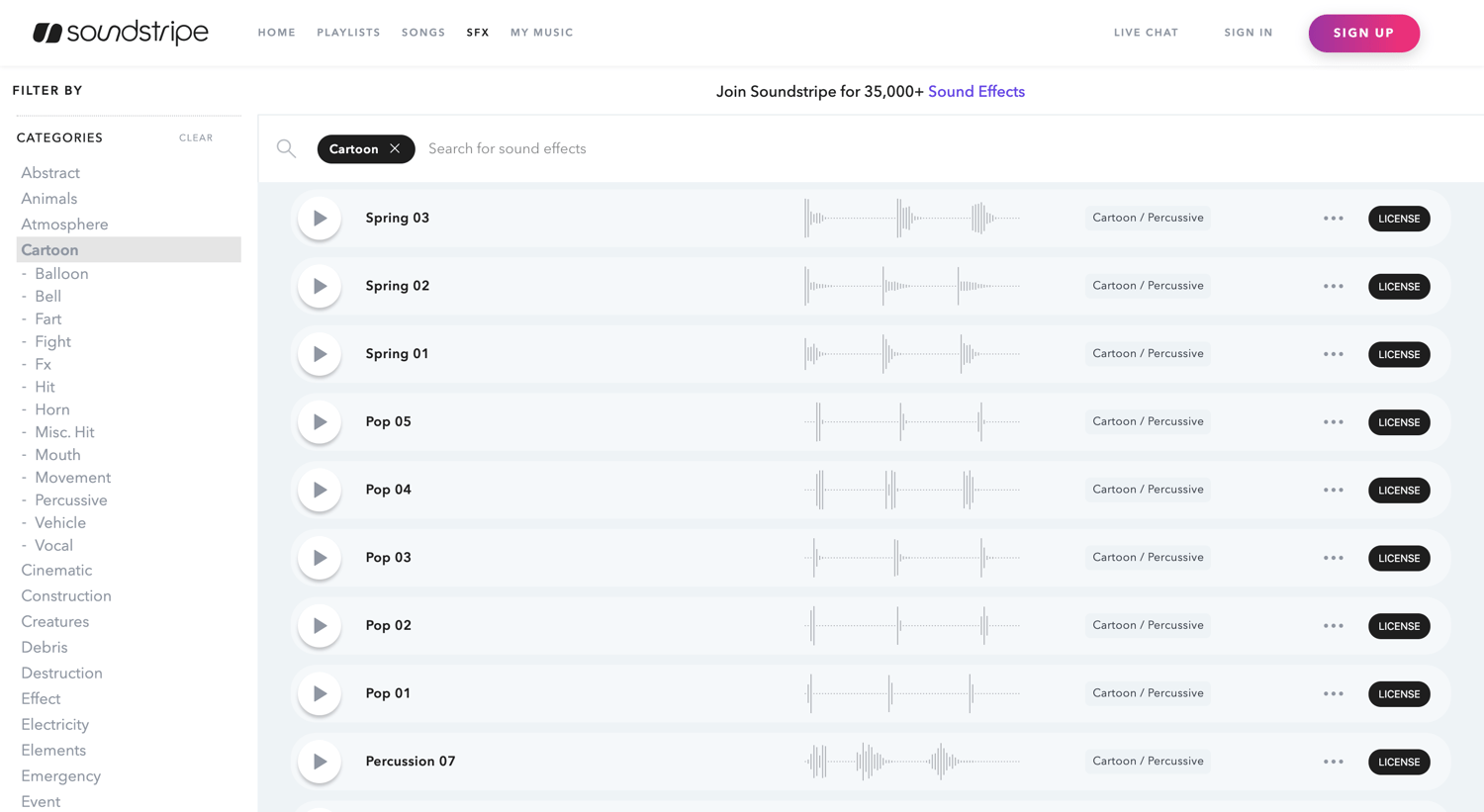Go to the Playlists page
Screen dimensions: 1484x812
[348, 32]
